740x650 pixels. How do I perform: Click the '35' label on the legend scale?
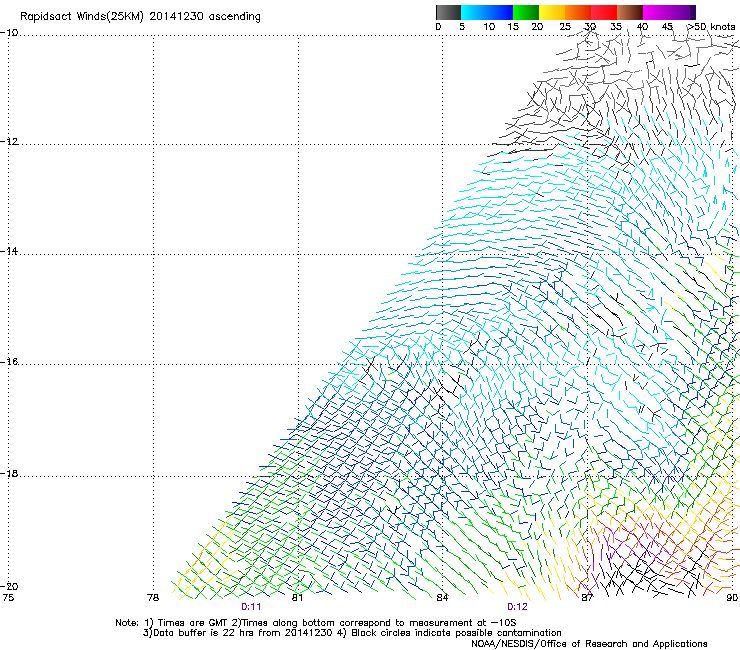pyautogui.click(x=616, y=27)
